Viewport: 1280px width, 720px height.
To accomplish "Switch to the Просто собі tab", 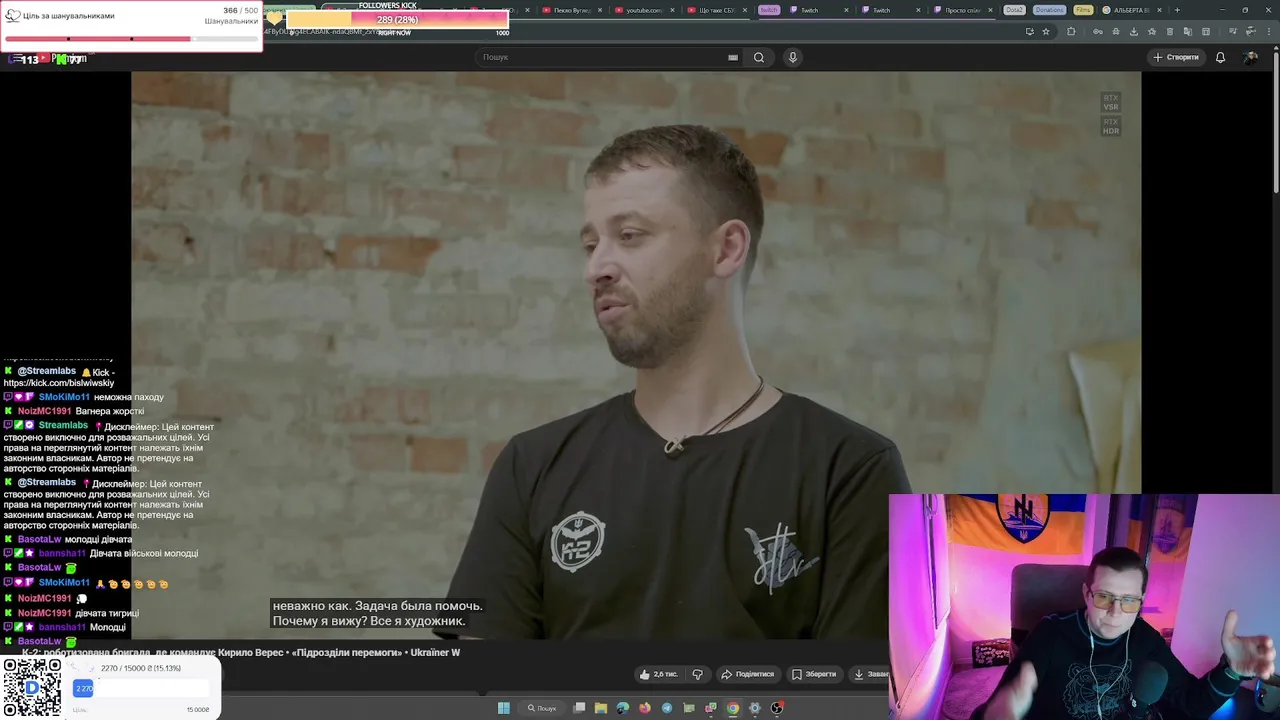I will click(x=963, y=10).
